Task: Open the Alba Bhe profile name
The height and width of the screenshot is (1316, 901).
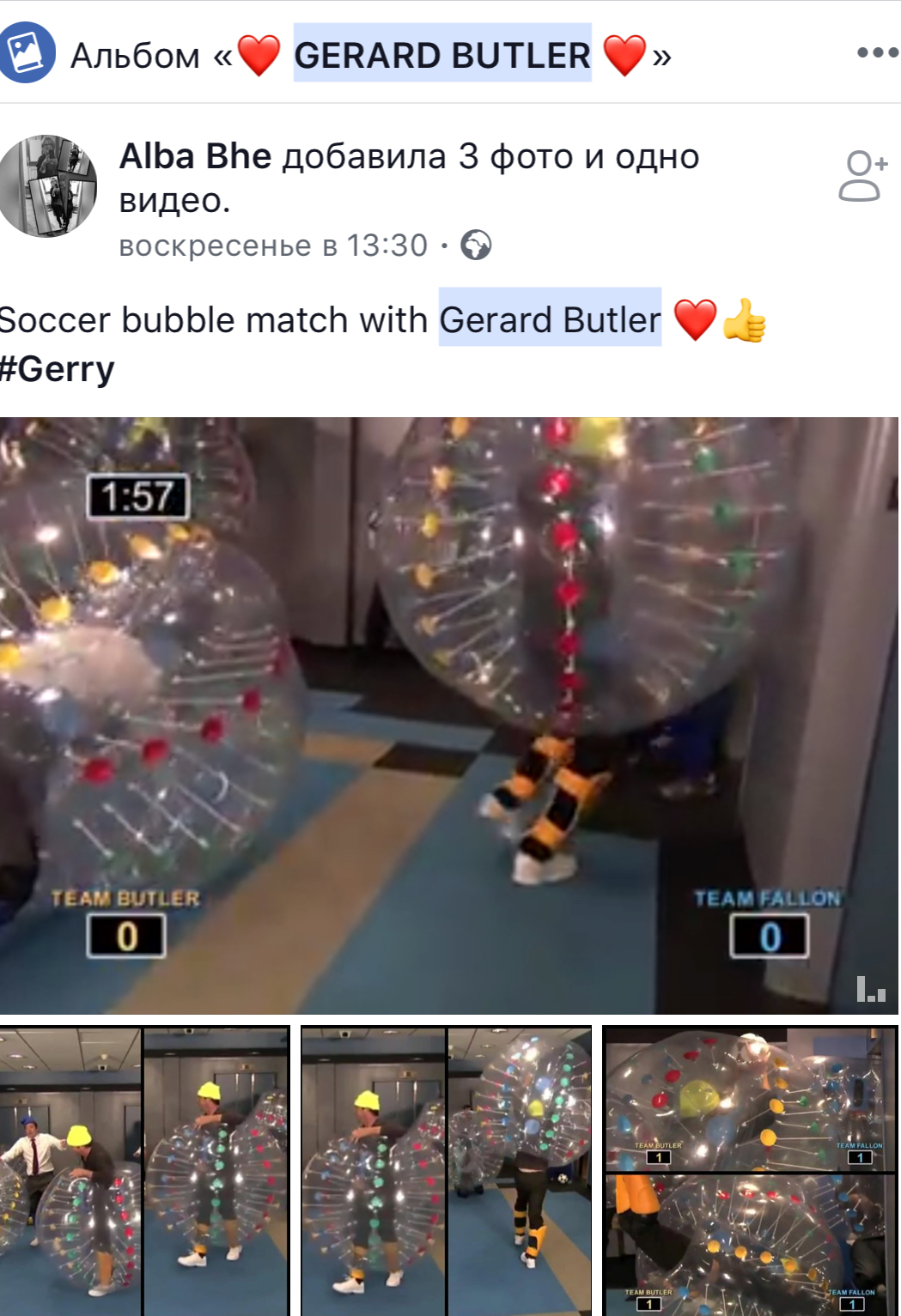Action: click(x=196, y=156)
